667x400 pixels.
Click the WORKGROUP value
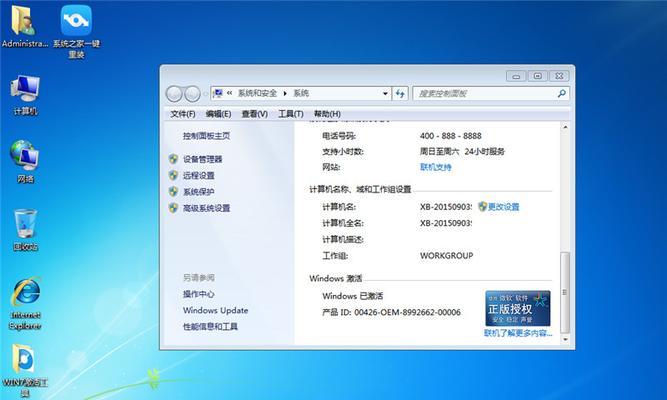446,256
